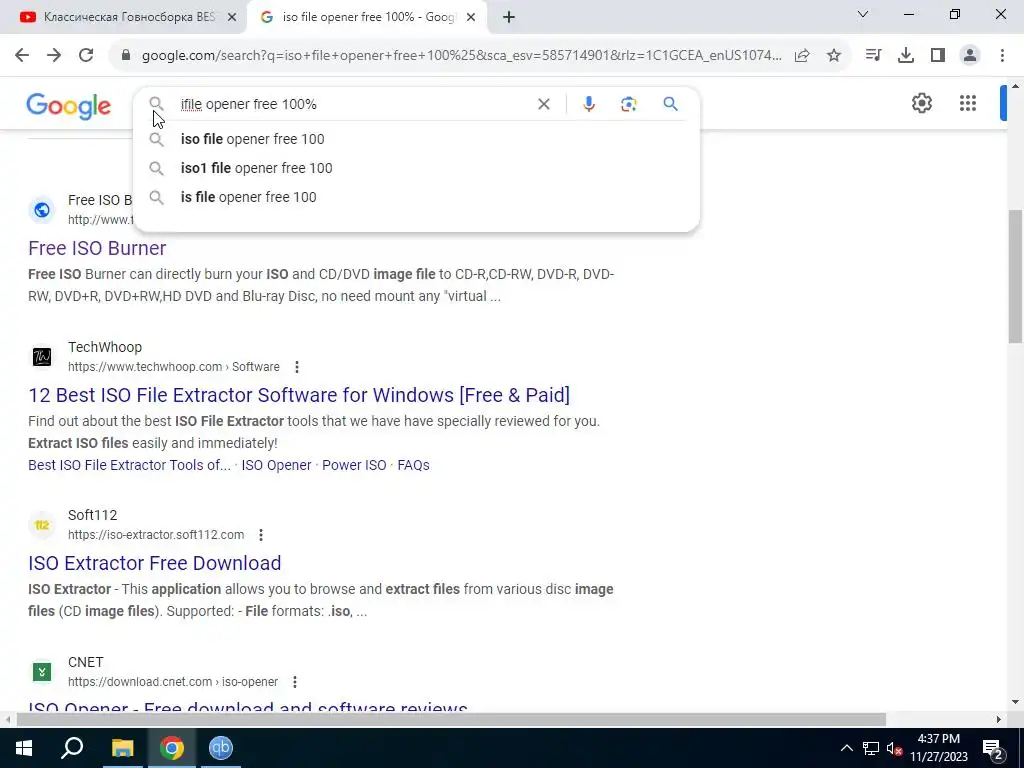Show hidden system tray icons
1024x768 pixels.
click(x=846, y=748)
